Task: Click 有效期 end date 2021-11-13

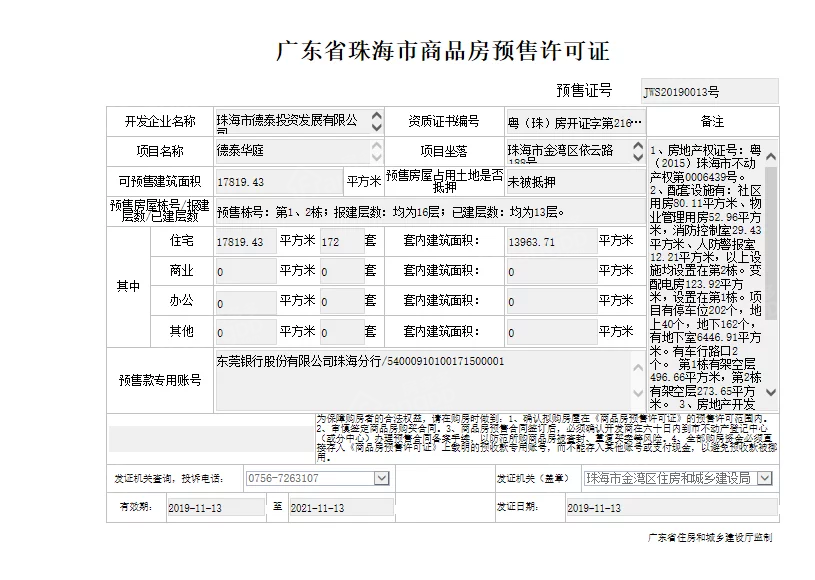Action: click(341, 508)
